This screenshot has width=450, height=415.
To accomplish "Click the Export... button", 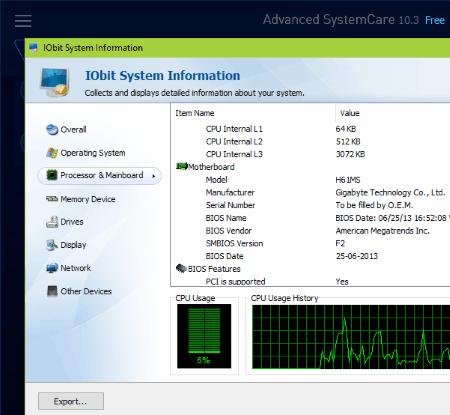I will (x=71, y=401).
